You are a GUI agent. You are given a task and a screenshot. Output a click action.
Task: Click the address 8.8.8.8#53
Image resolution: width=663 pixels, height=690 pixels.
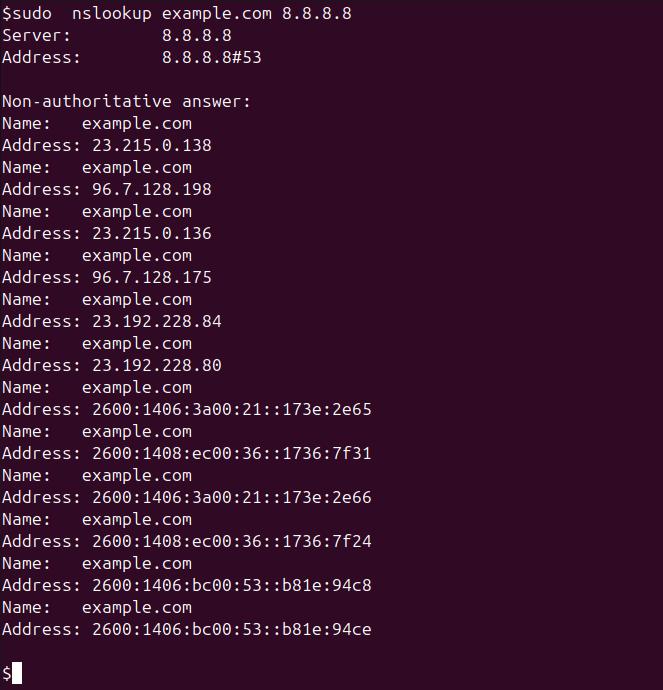pyautogui.click(x=211, y=58)
